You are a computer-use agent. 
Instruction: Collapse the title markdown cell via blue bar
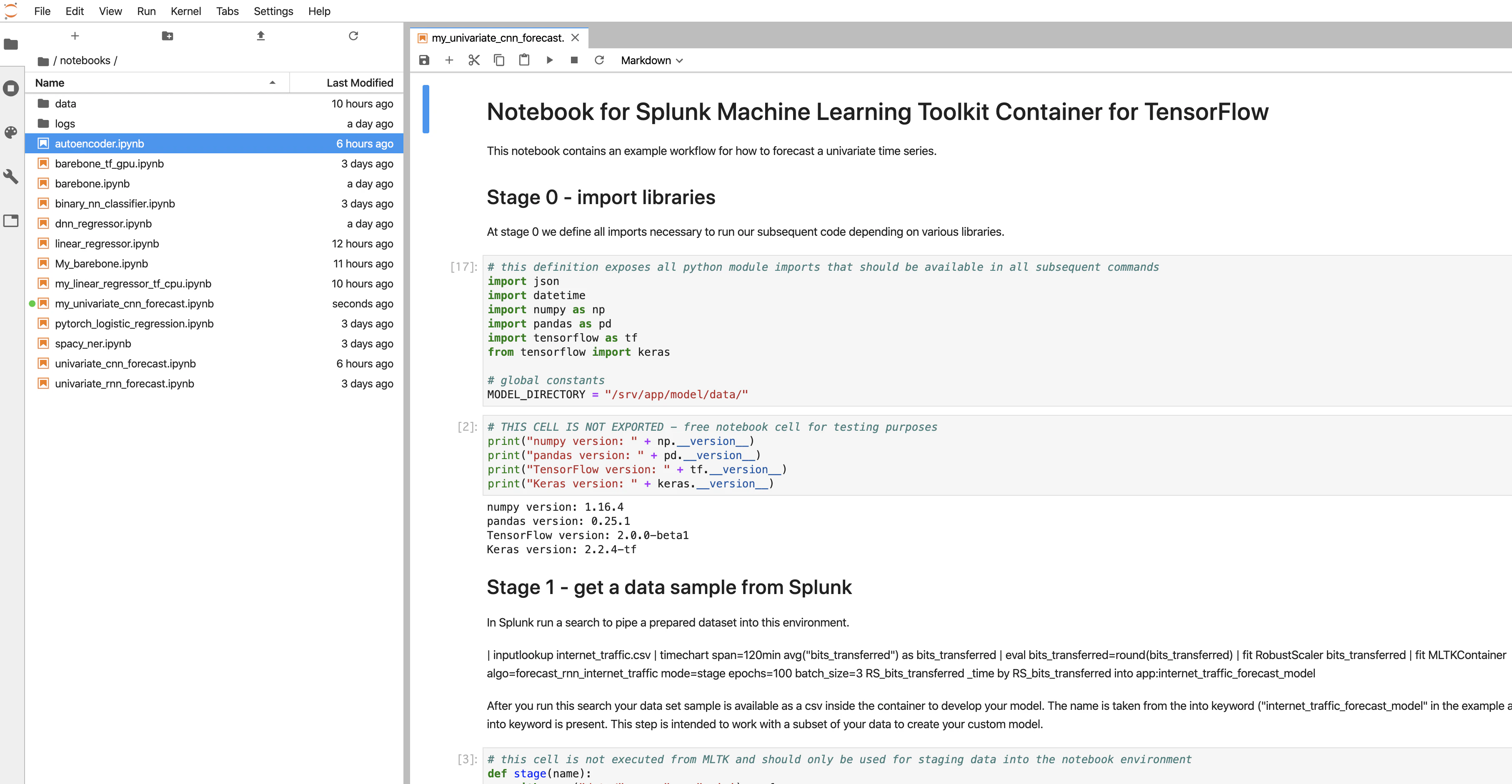[426, 109]
